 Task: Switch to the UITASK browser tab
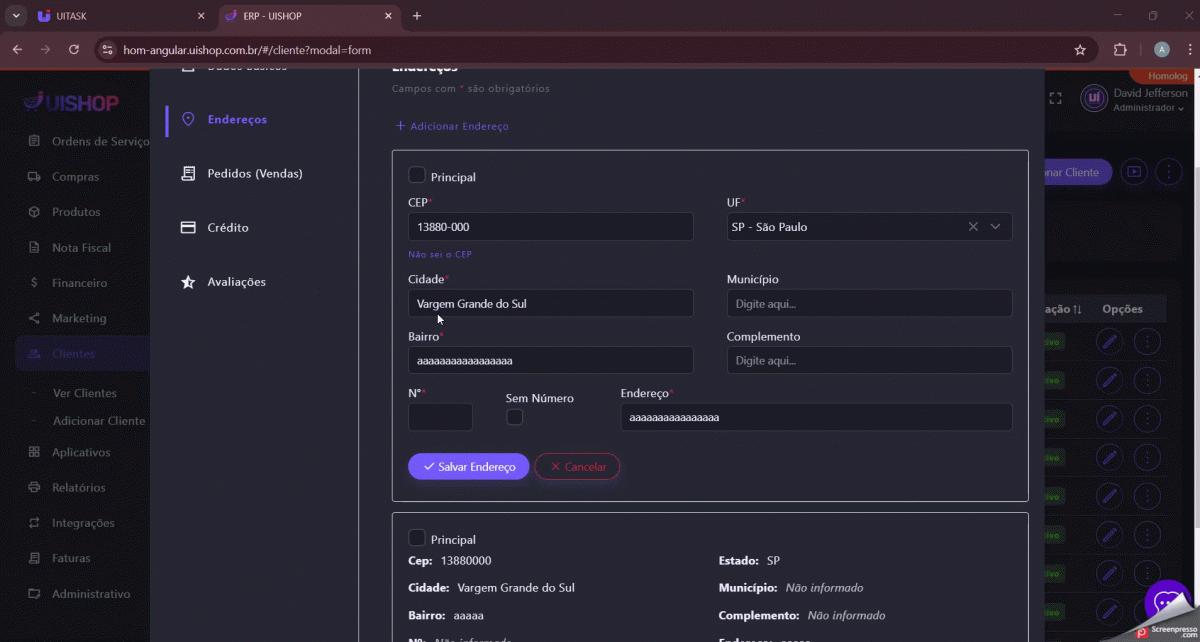point(110,16)
